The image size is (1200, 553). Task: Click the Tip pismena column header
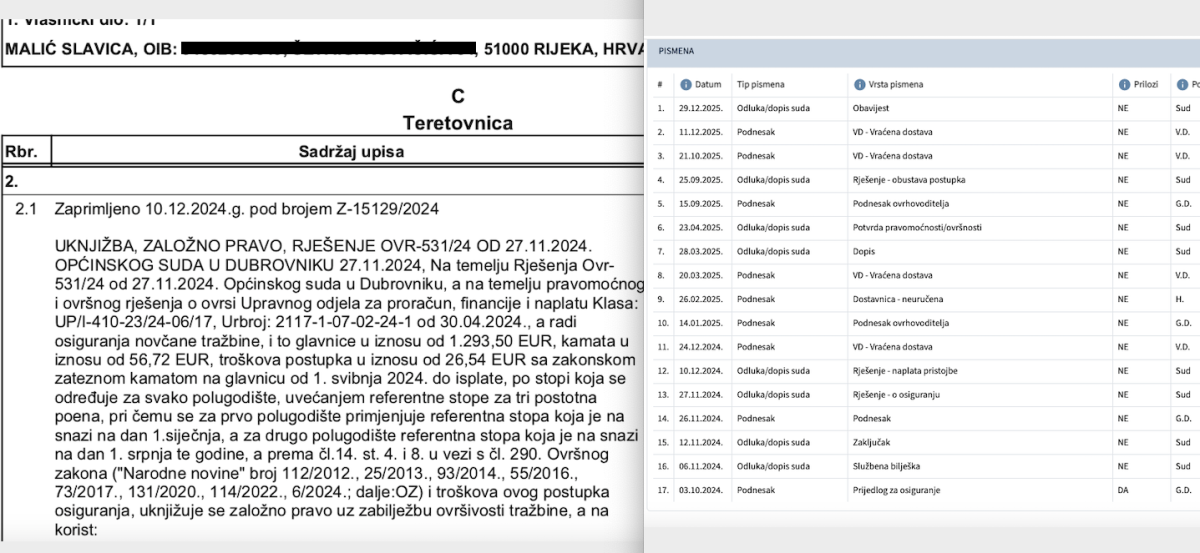pyautogui.click(x=761, y=84)
